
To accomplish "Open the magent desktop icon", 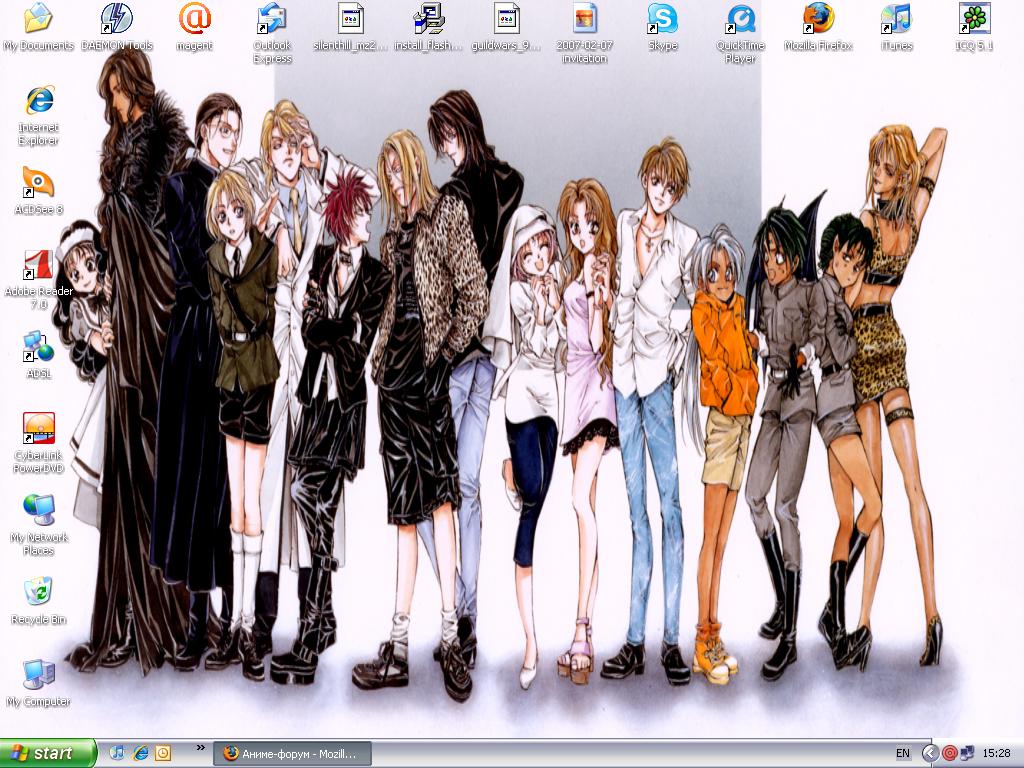I will [195, 27].
